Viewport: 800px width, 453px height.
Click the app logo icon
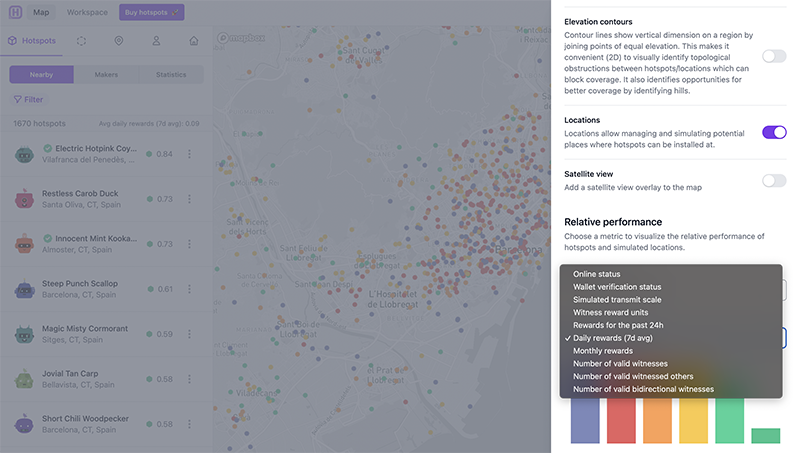point(14,13)
